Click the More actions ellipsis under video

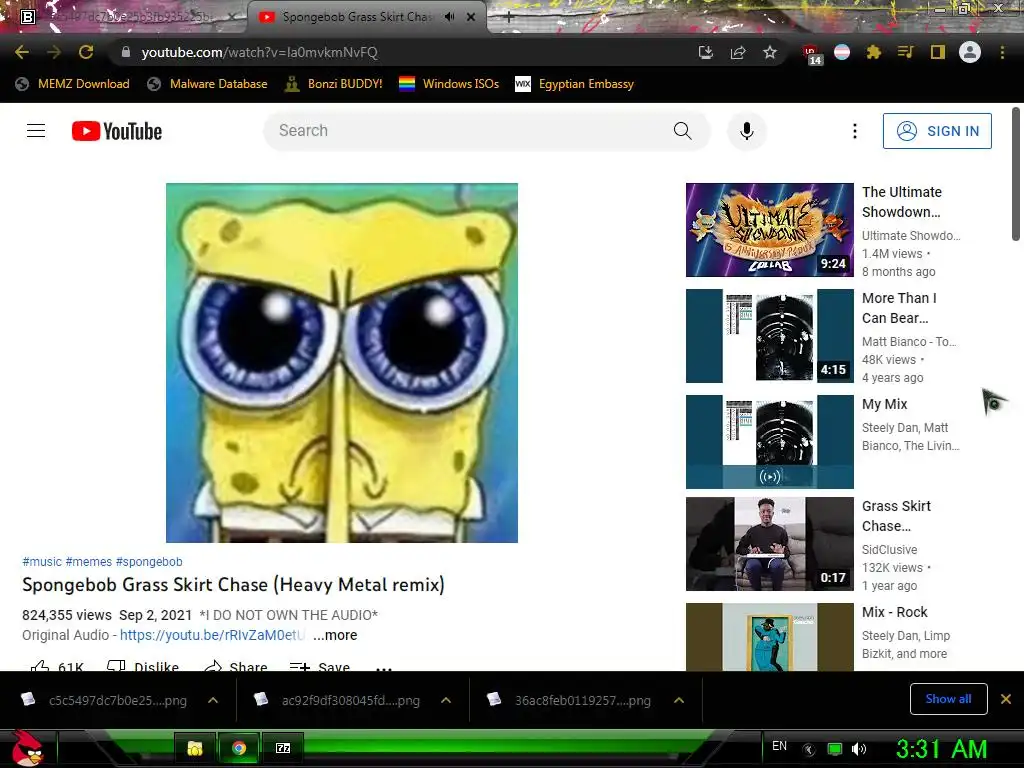point(384,667)
